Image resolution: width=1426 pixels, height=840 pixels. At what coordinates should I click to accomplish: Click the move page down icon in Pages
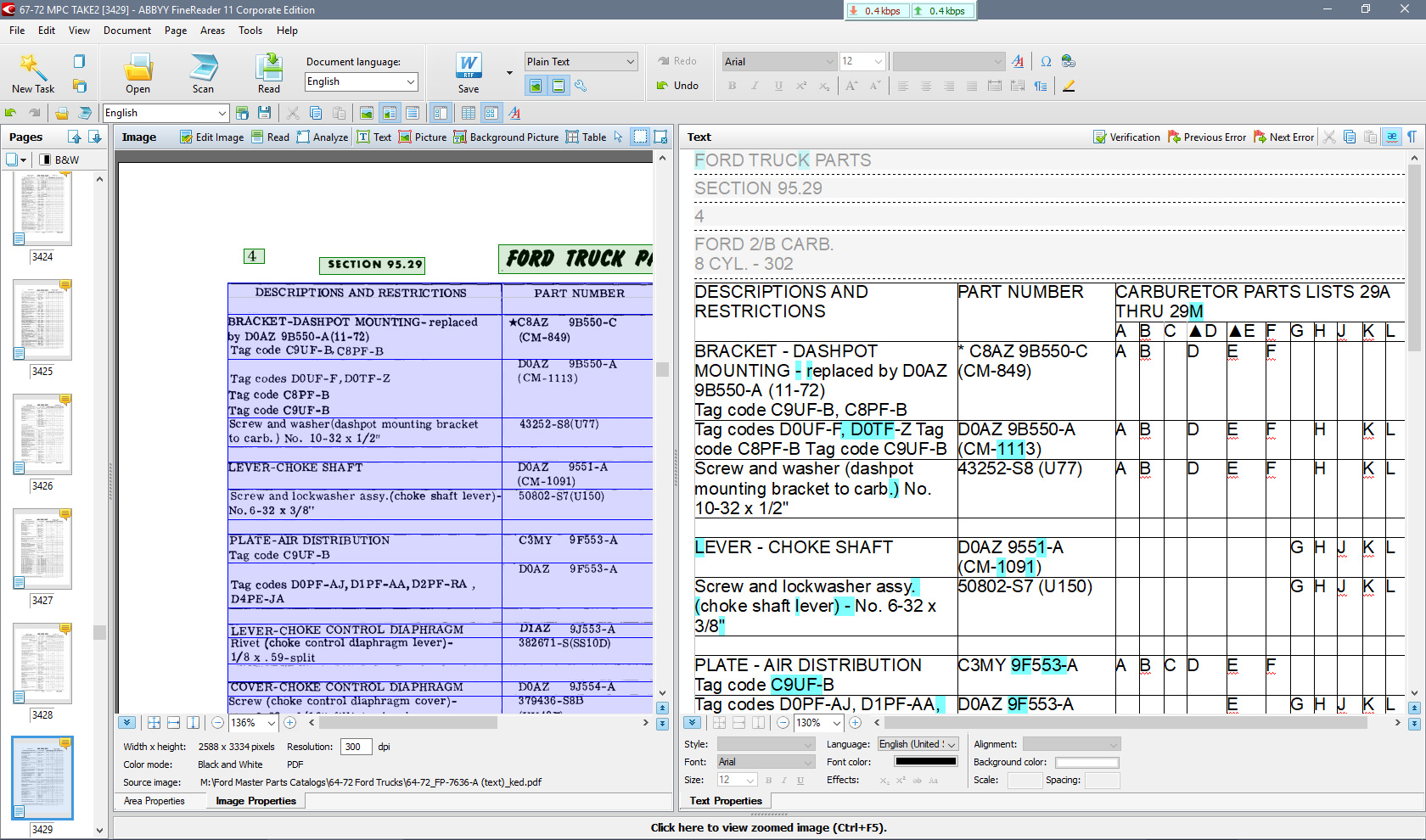click(95, 137)
